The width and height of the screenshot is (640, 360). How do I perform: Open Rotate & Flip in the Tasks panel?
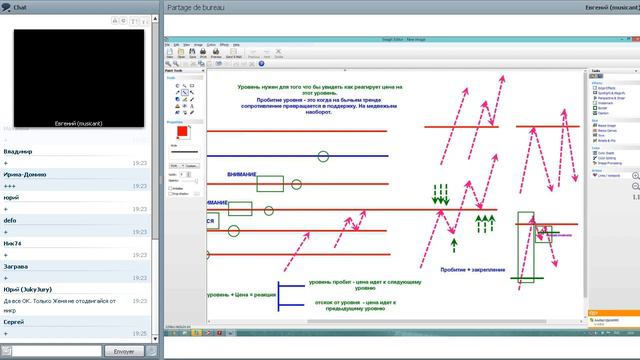[604, 140]
